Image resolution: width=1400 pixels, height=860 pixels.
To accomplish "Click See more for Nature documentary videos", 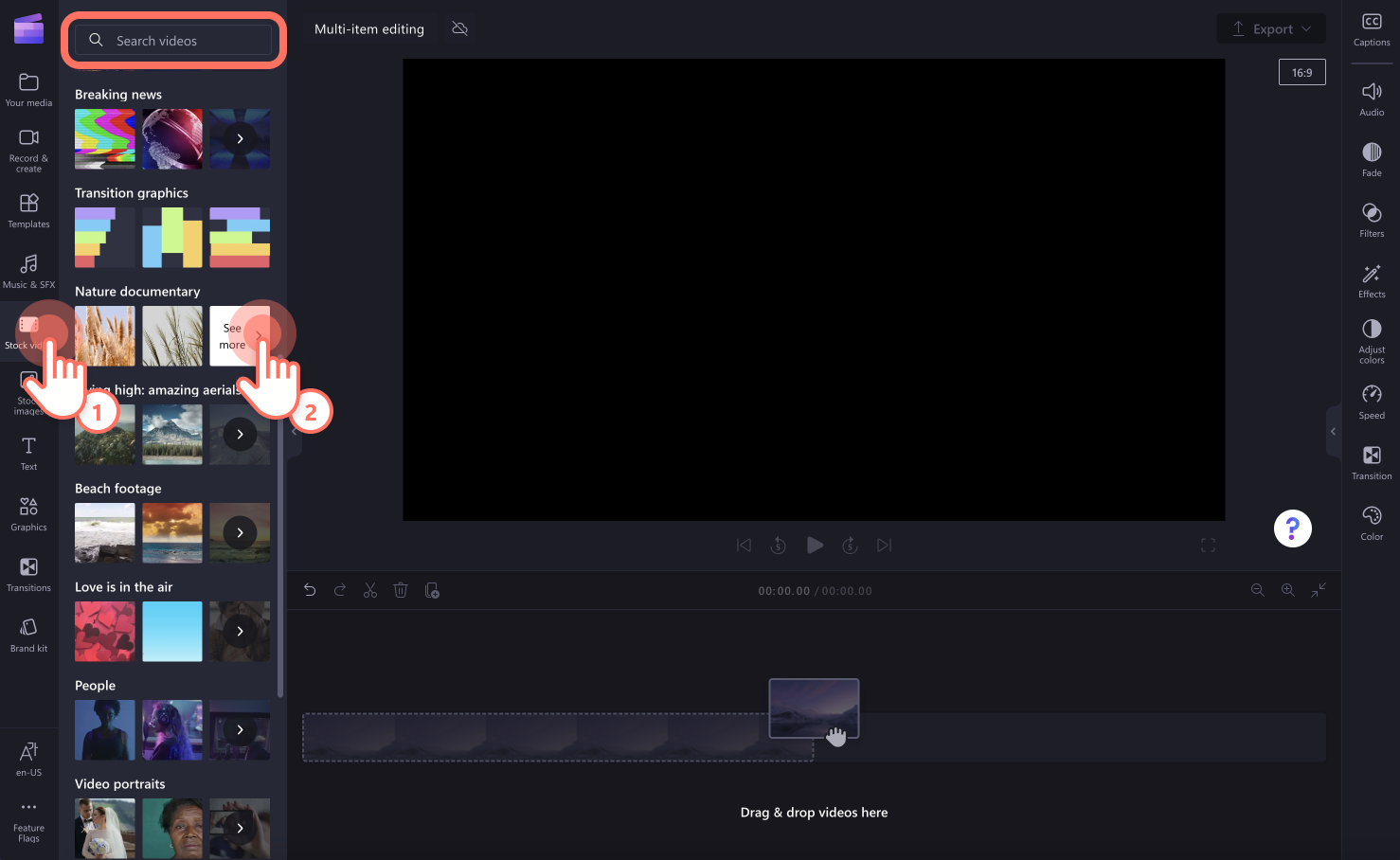I will pyautogui.click(x=239, y=335).
